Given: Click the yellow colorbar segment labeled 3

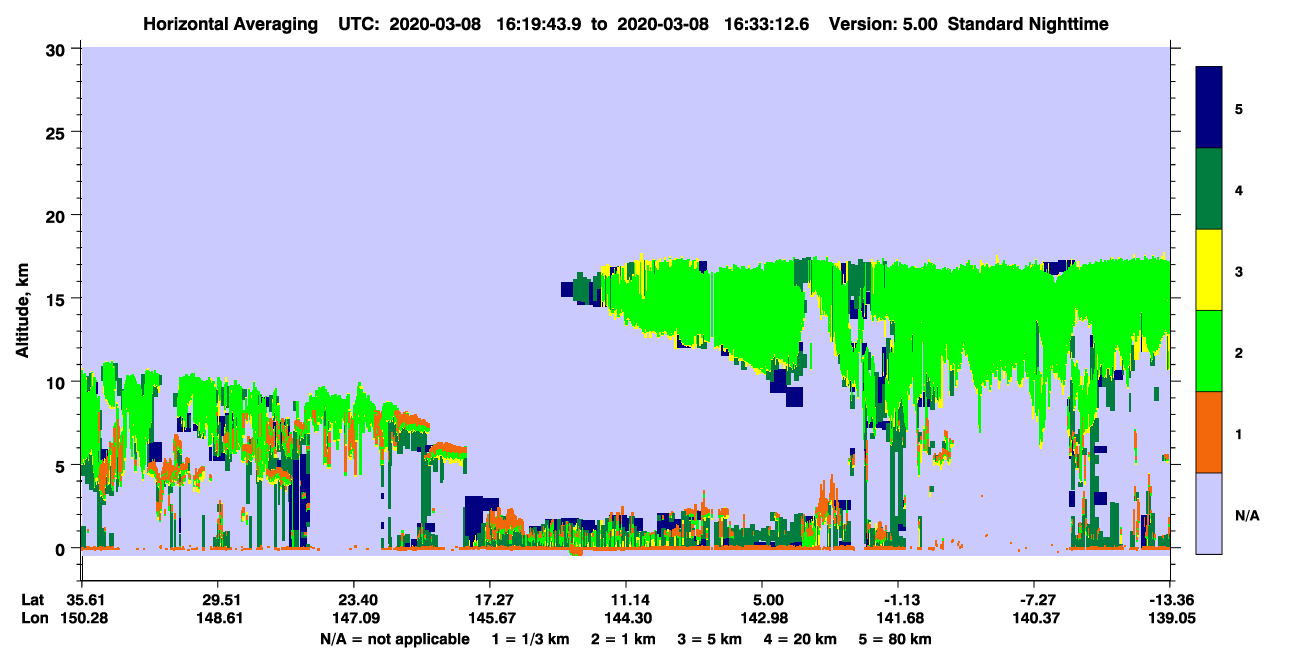Looking at the screenshot, I should click(x=1209, y=270).
